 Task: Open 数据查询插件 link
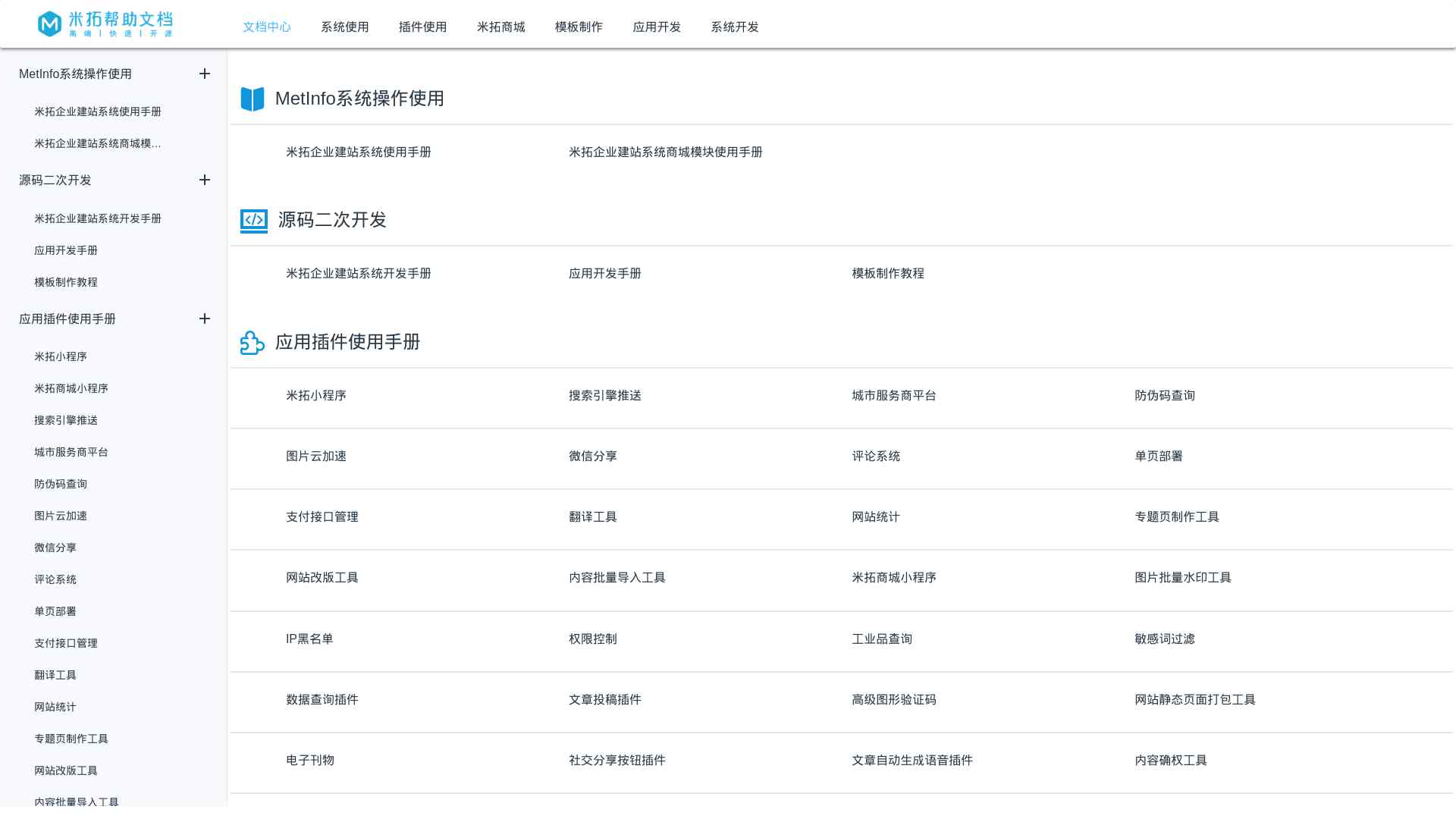point(322,700)
